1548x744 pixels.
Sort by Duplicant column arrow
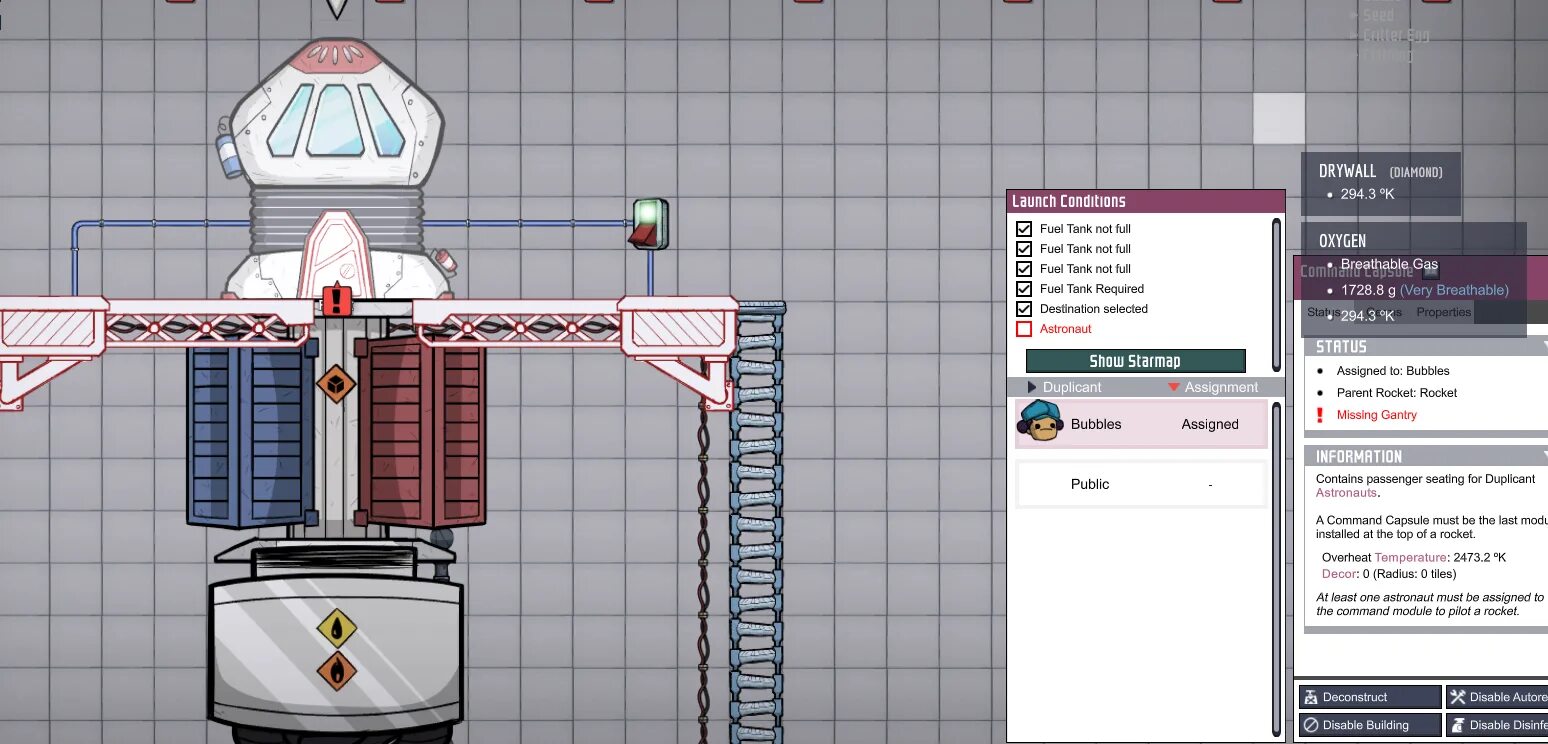pyautogui.click(x=1033, y=387)
